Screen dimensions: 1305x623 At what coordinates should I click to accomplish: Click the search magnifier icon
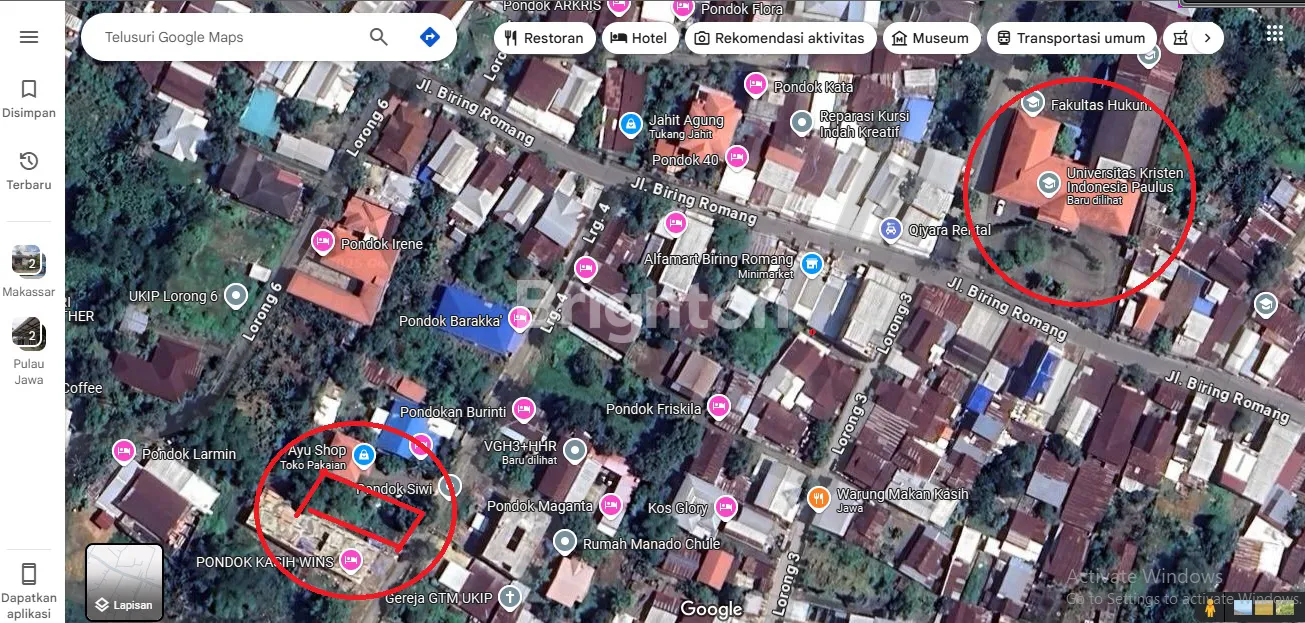click(379, 37)
